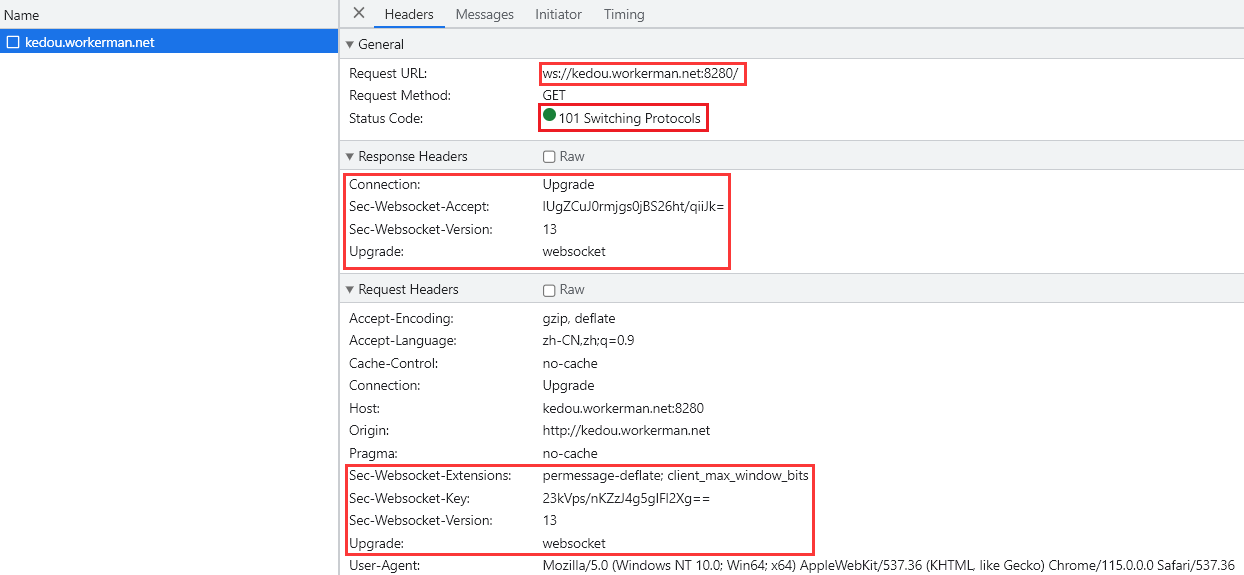Click the 101 Switching Protocols status text
This screenshot has height=575, width=1244.
tap(629, 119)
